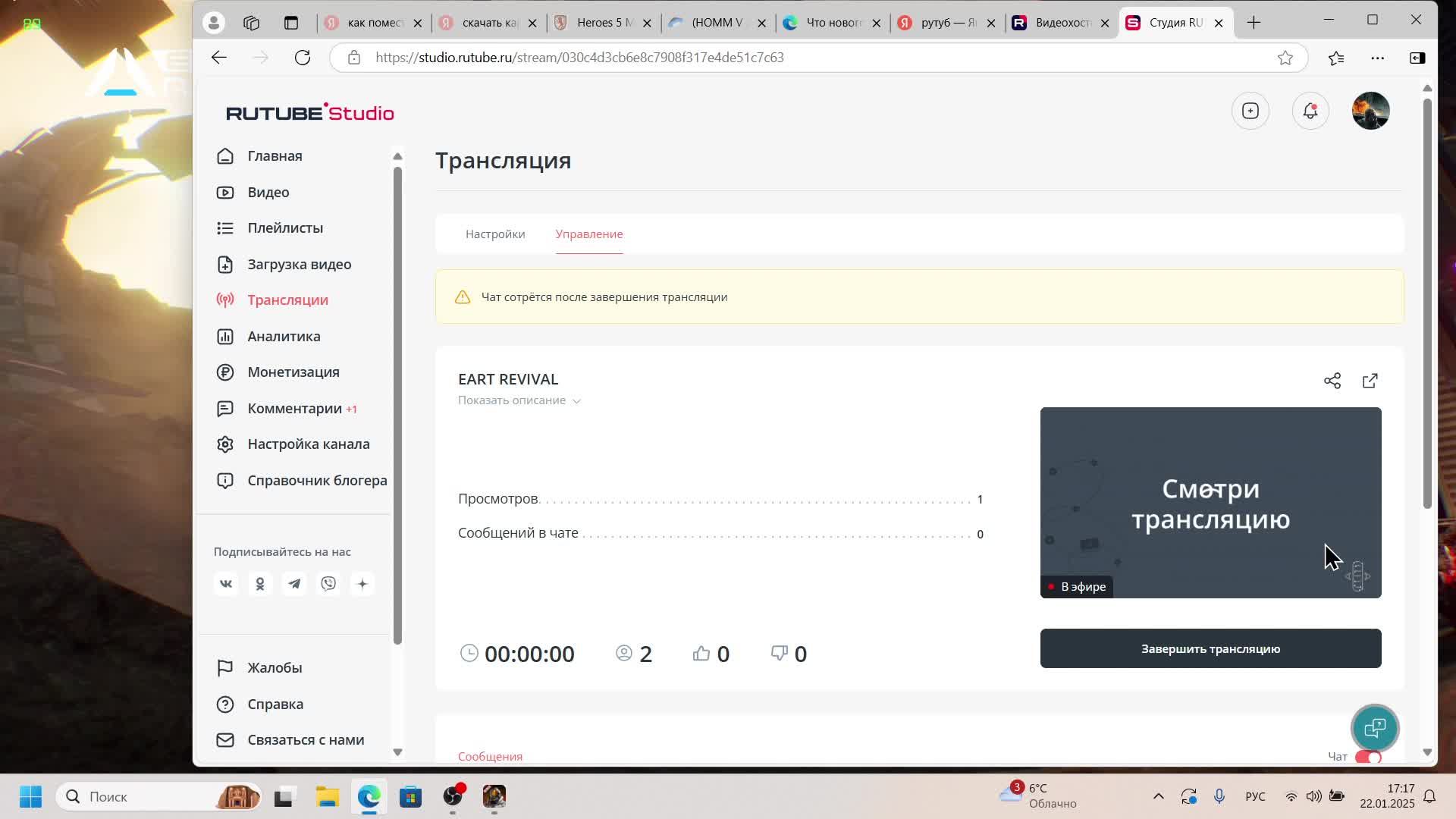
Task: Open Комментарии +1 in the sidebar
Action: click(x=287, y=409)
